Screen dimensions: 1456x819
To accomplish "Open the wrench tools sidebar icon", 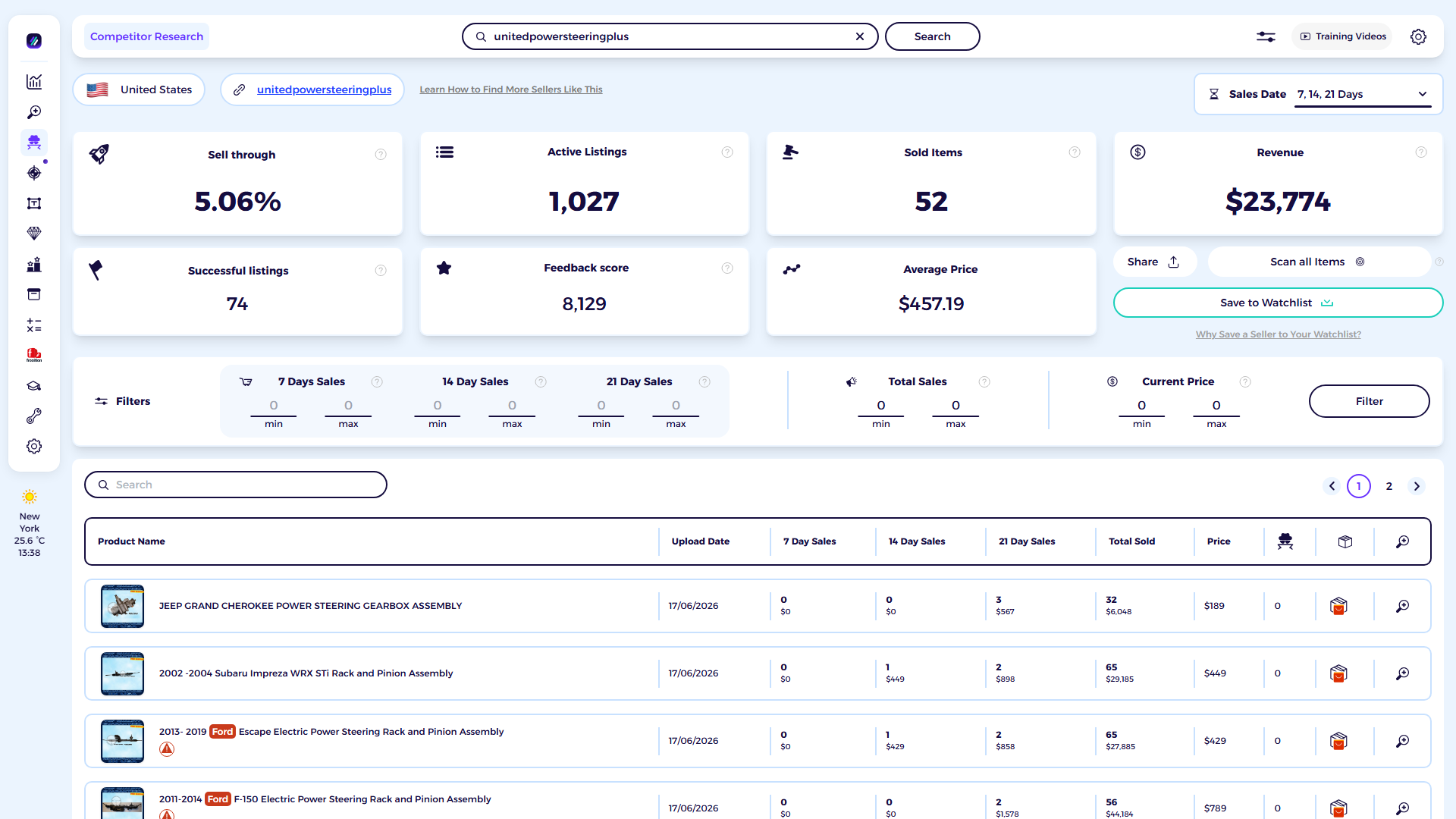I will 34,416.
